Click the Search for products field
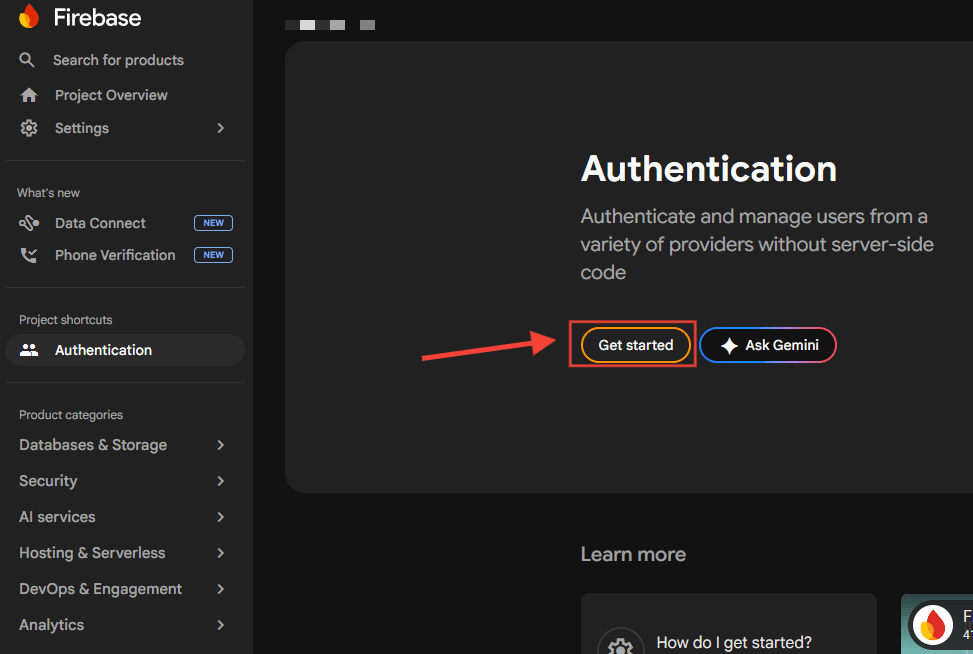Screen dimensions: 973x654 pos(118,60)
